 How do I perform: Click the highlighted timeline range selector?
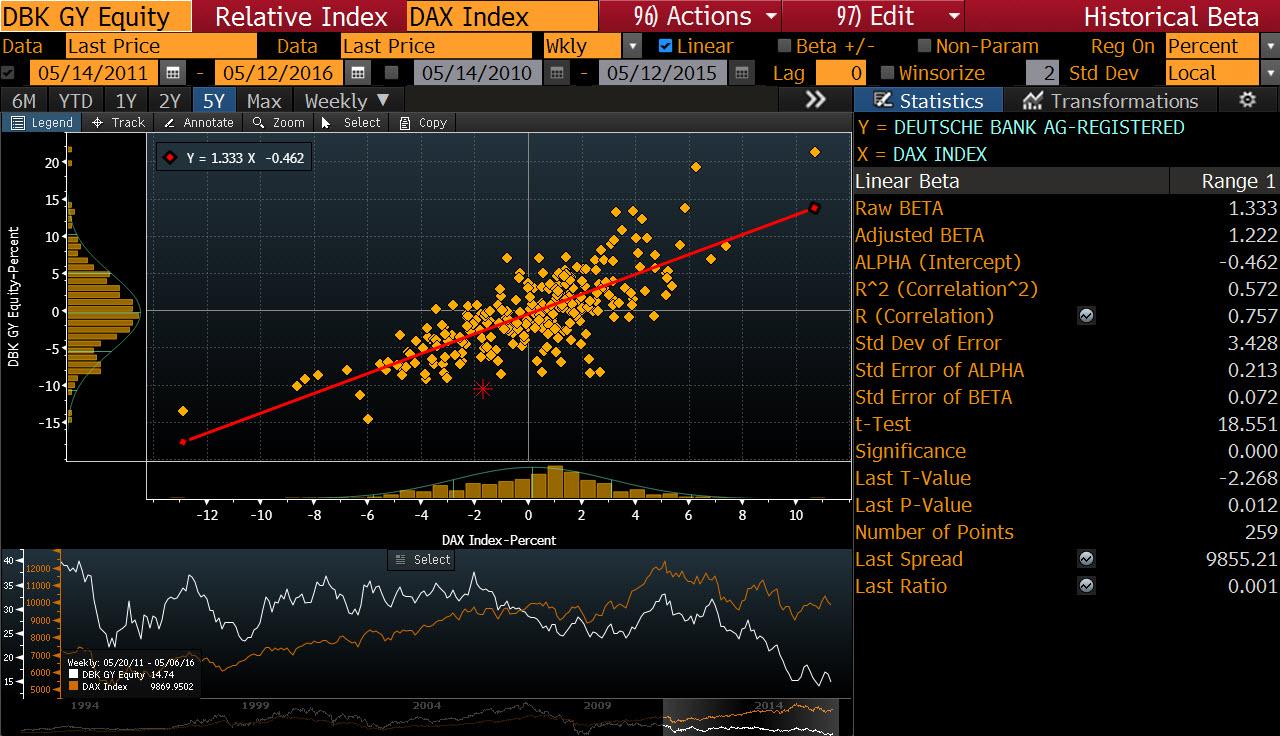(x=750, y=717)
